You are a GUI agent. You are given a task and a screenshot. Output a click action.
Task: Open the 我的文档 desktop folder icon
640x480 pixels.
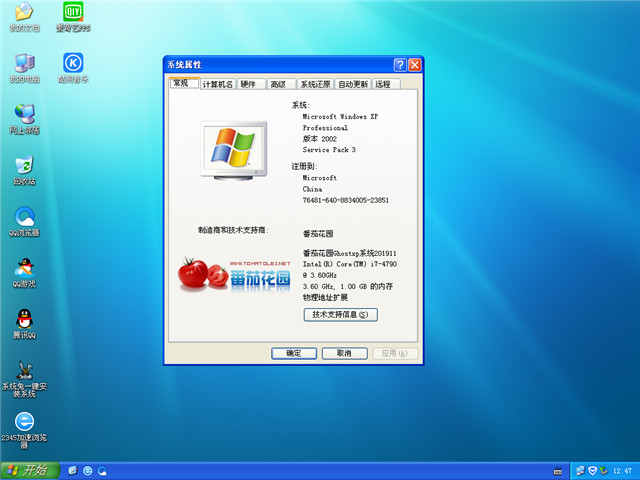click(24, 16)
